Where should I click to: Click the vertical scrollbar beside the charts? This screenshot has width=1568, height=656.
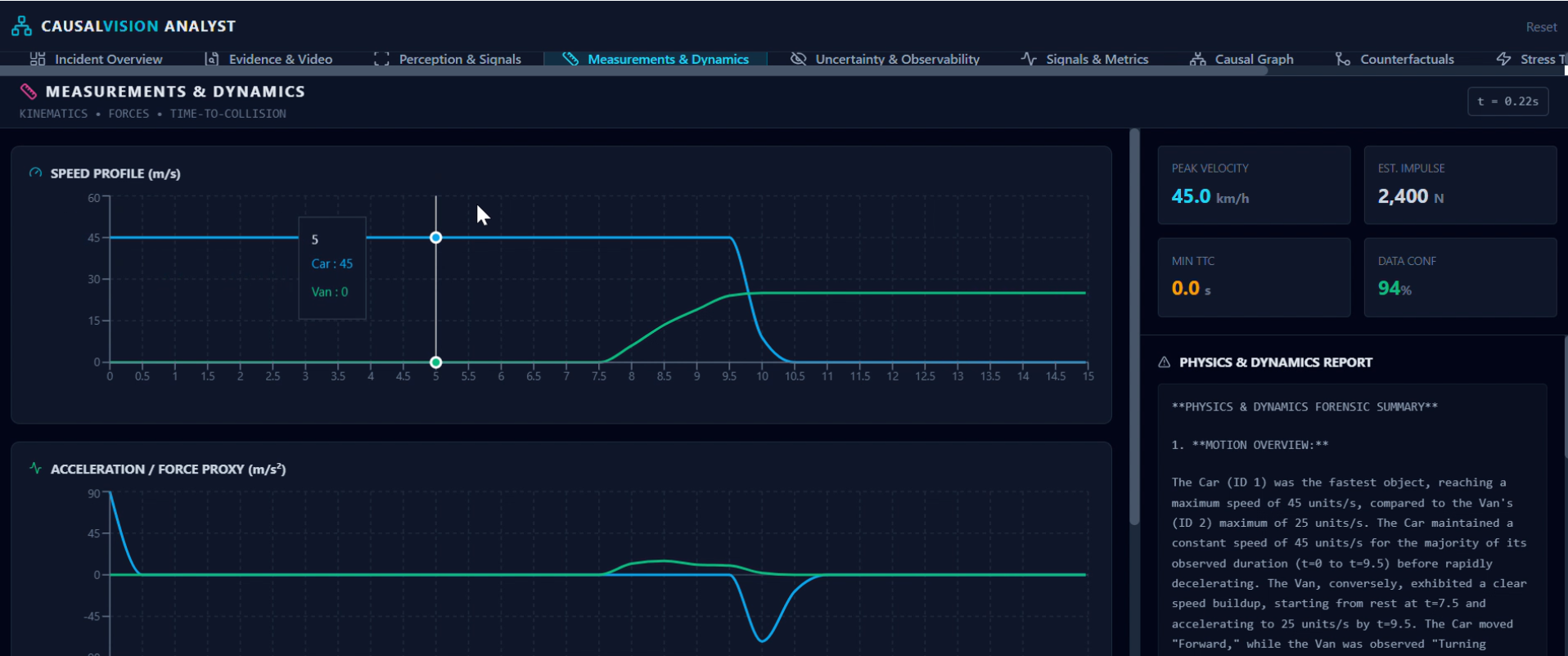pyautogui.click(x=1134, y=327)
